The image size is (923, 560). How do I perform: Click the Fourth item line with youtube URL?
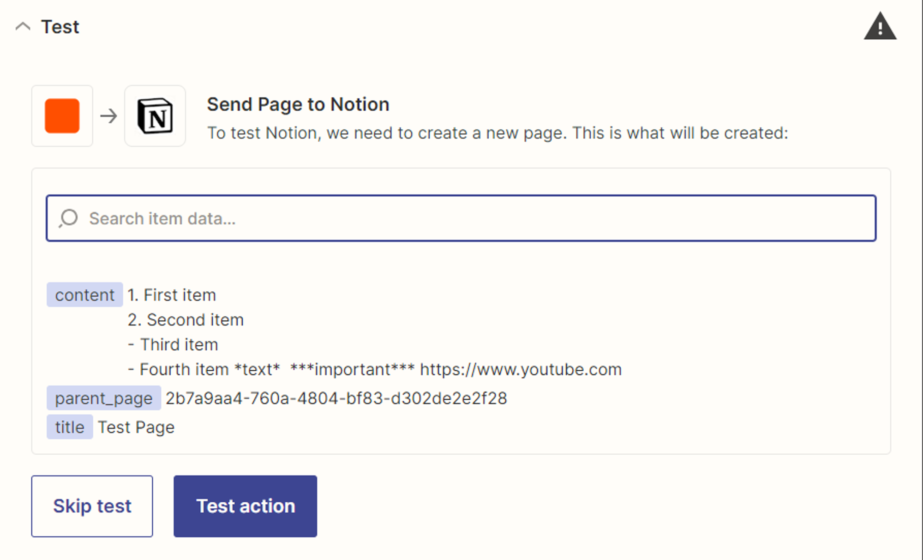click(374, 369)
